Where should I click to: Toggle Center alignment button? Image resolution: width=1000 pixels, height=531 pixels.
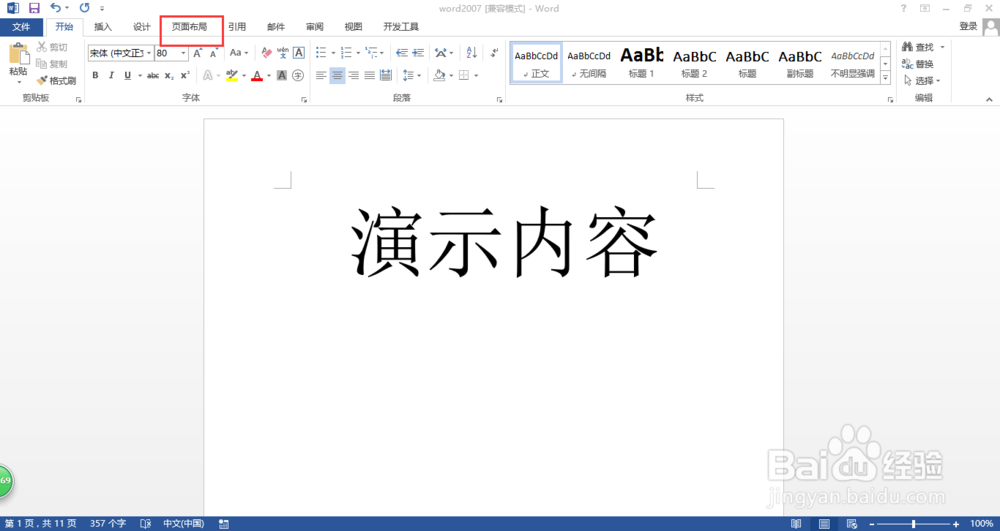[x=337, y=75]
